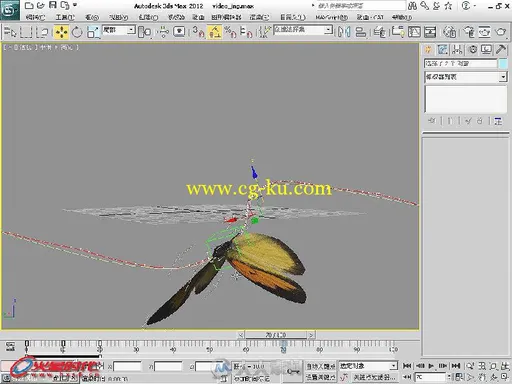Expand the Modifier List dropdown
512x384 pixels.
tap(466, 77)
